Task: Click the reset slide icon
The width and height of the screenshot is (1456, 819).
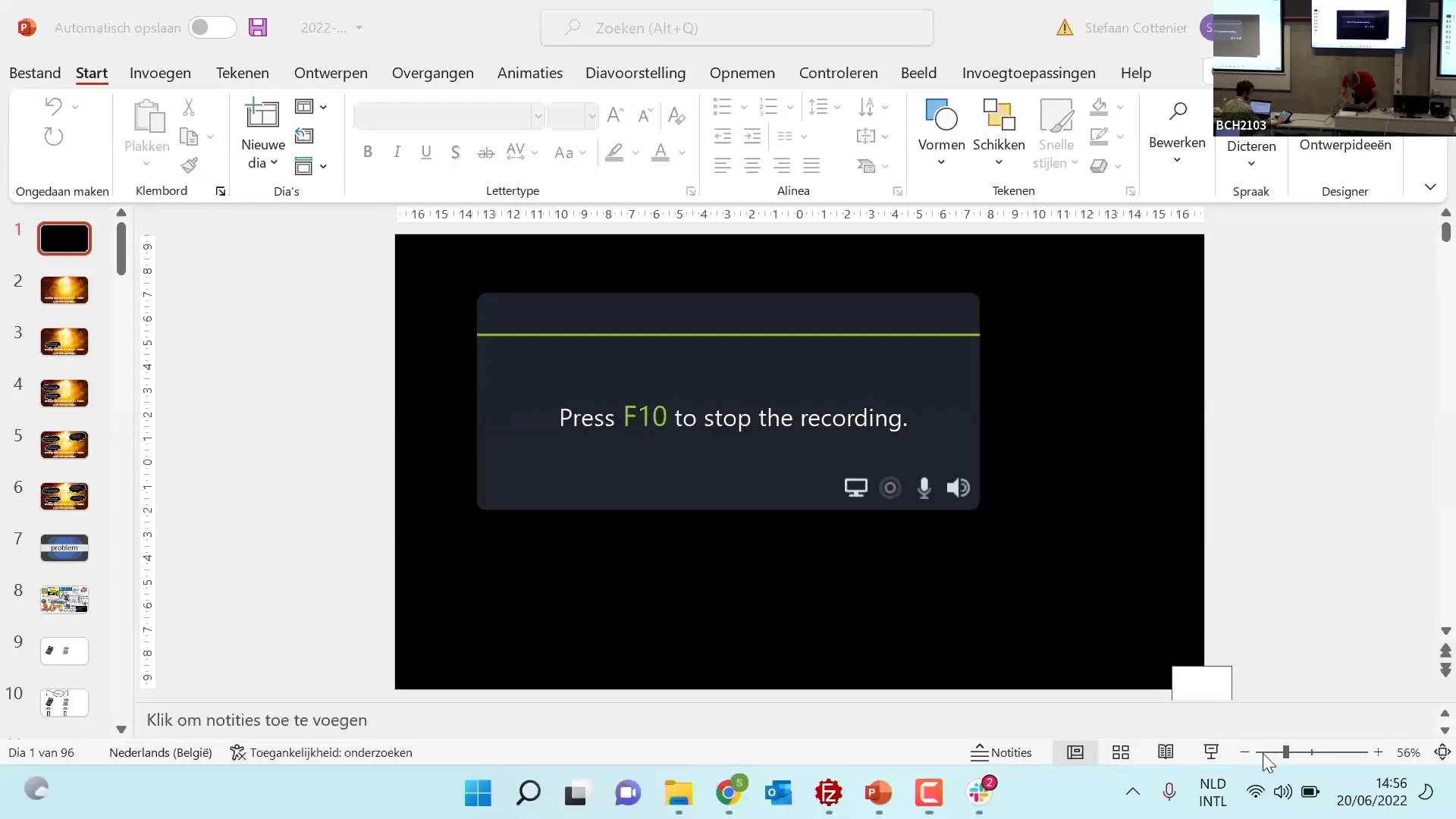Action: pos(304,136)
